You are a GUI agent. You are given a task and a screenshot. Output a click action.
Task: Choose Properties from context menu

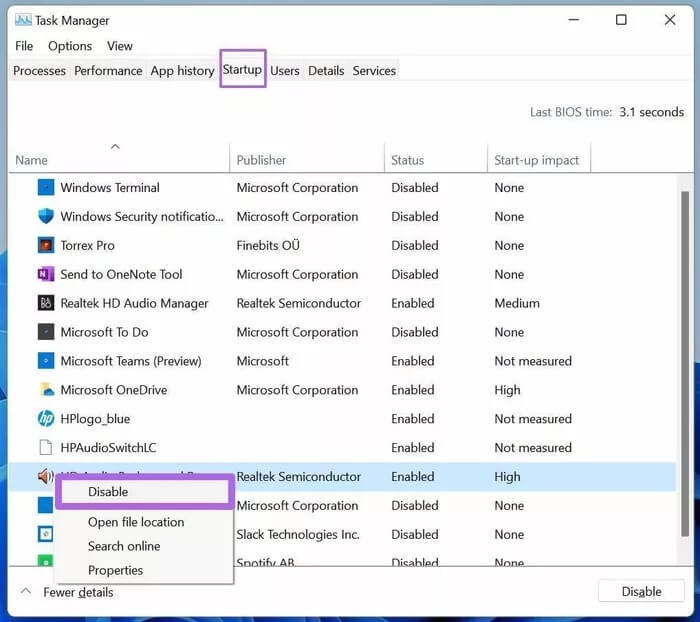[x=116, y=570]
